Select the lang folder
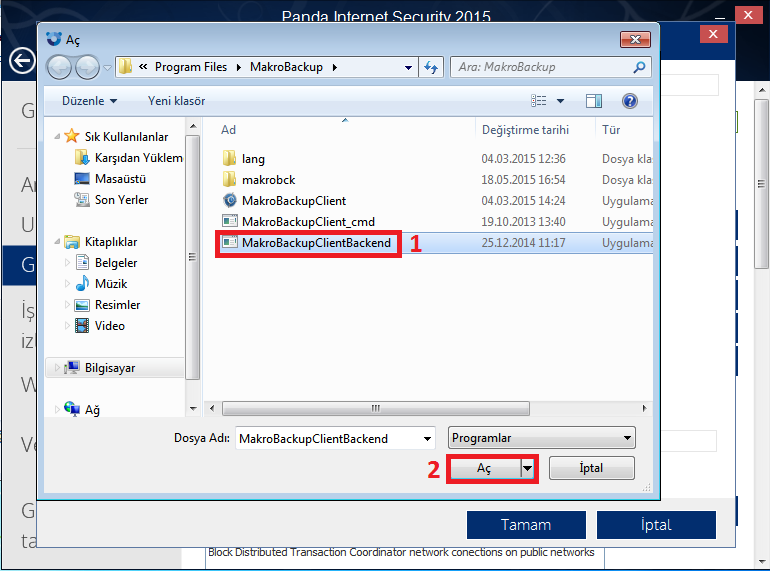The width and height of the screenshot is (770, 571). pyautogui.click(x=253, y=159)
